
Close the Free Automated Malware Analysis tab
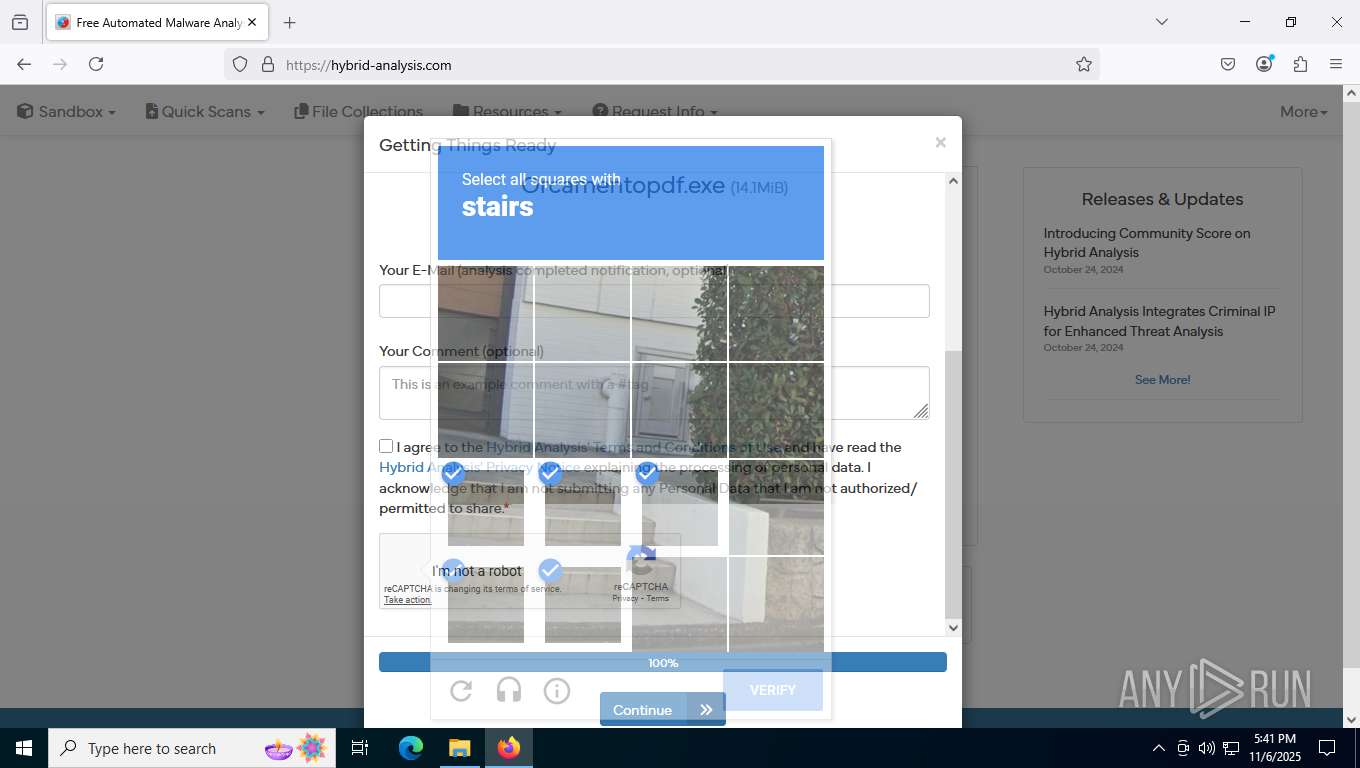coord(251,22)
